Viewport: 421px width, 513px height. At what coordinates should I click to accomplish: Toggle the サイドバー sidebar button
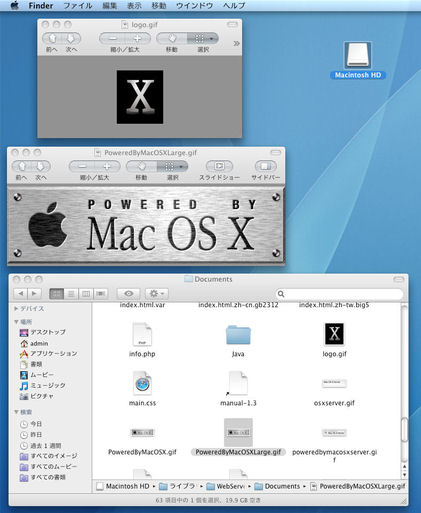[x=266, y=166]
